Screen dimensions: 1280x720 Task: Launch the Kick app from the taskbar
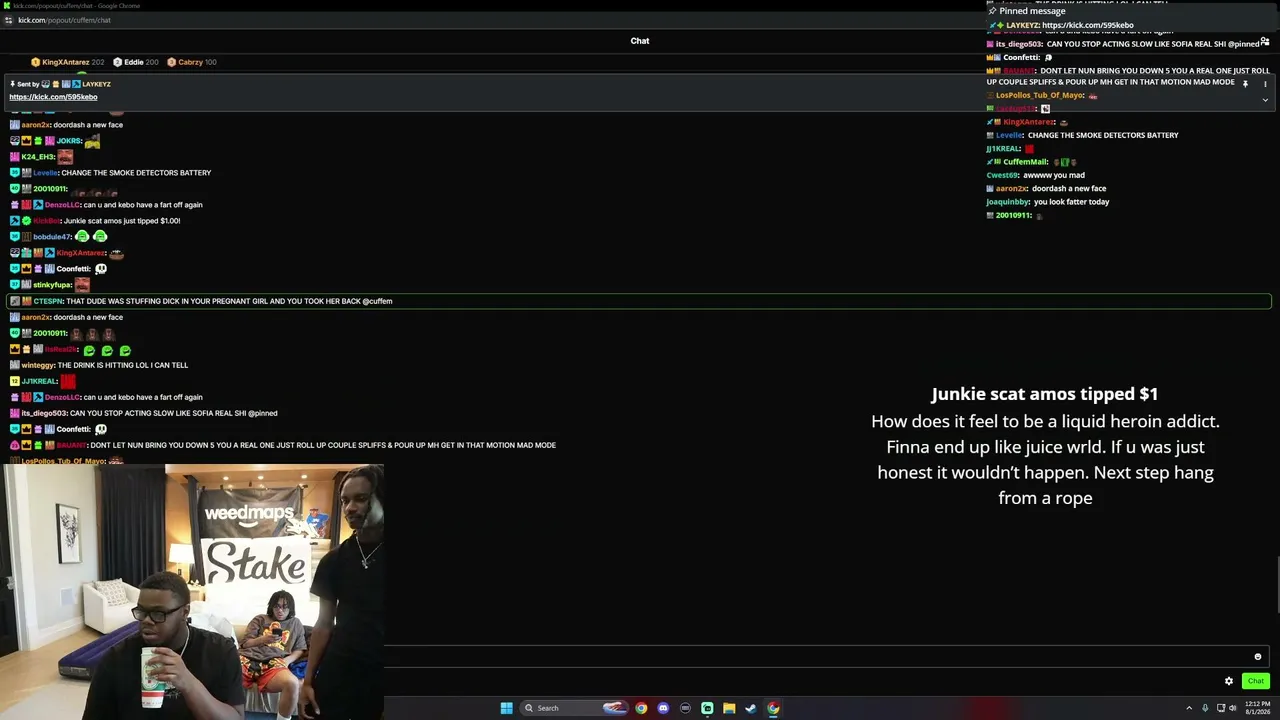pos(707,708)
